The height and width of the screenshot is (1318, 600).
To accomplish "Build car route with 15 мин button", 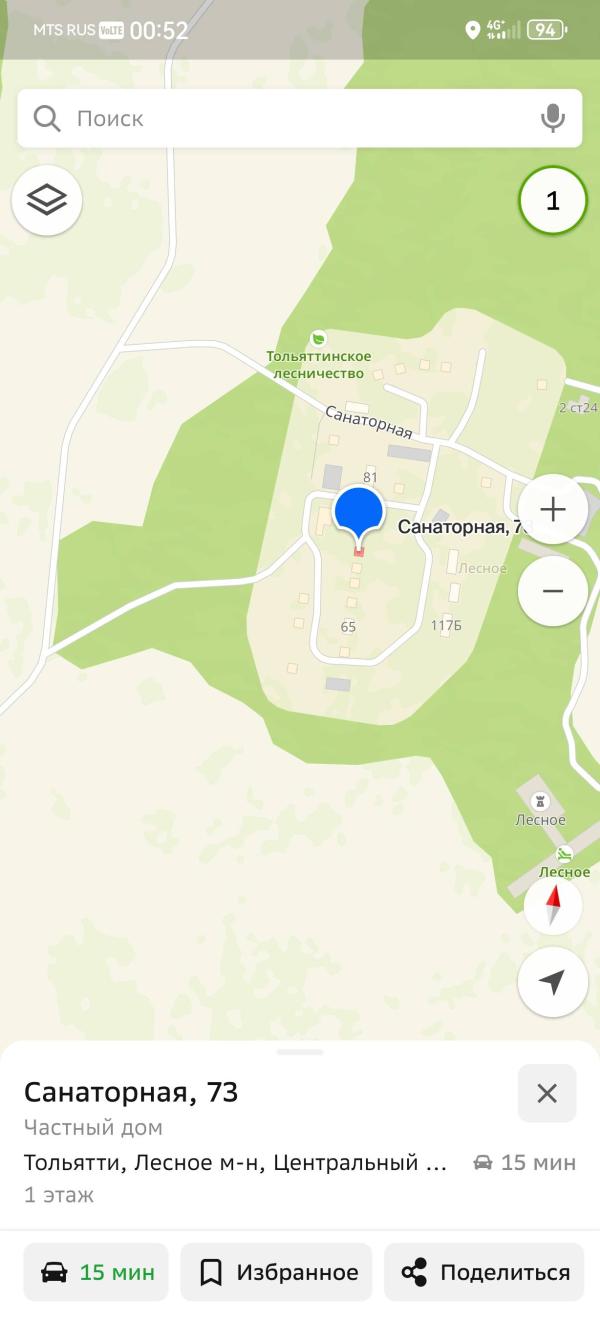I will [x=96, y=1272].
